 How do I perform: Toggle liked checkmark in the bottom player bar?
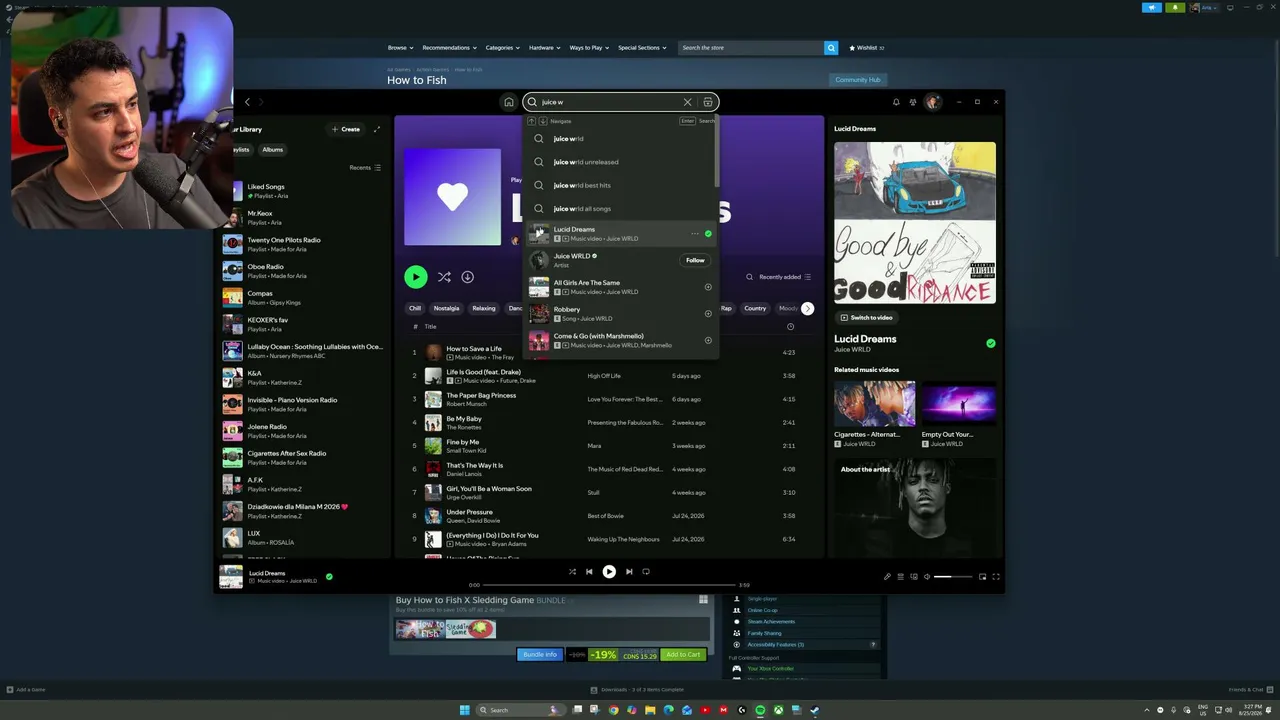[x=329, y=577]
